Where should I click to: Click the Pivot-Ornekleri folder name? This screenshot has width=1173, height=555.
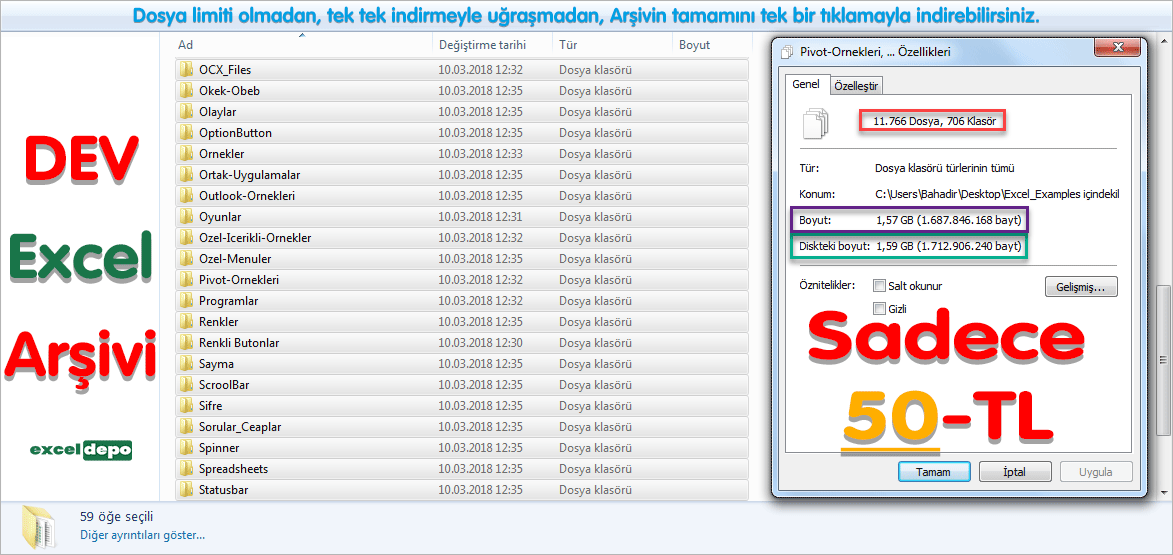239,279
